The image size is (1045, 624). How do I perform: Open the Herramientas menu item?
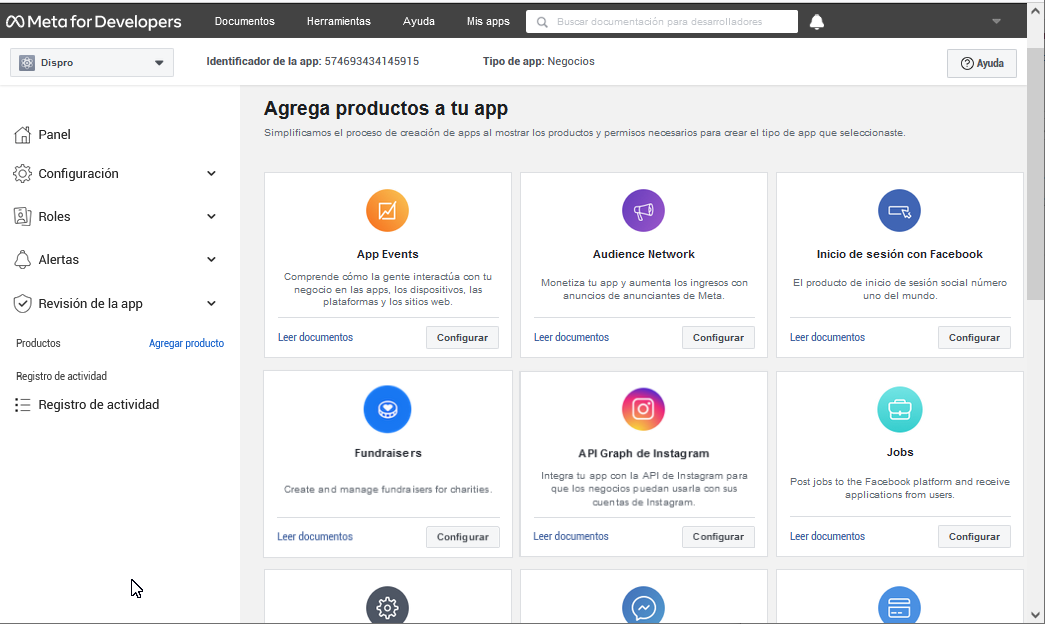[338, 21]
